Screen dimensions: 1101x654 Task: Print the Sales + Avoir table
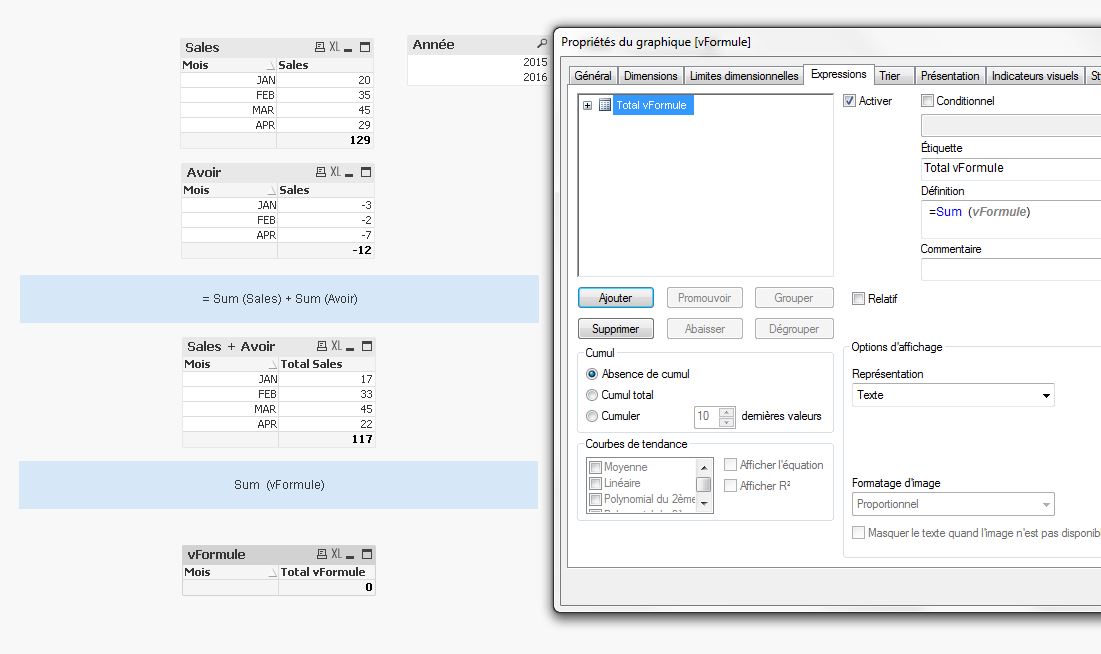point(322,346)
